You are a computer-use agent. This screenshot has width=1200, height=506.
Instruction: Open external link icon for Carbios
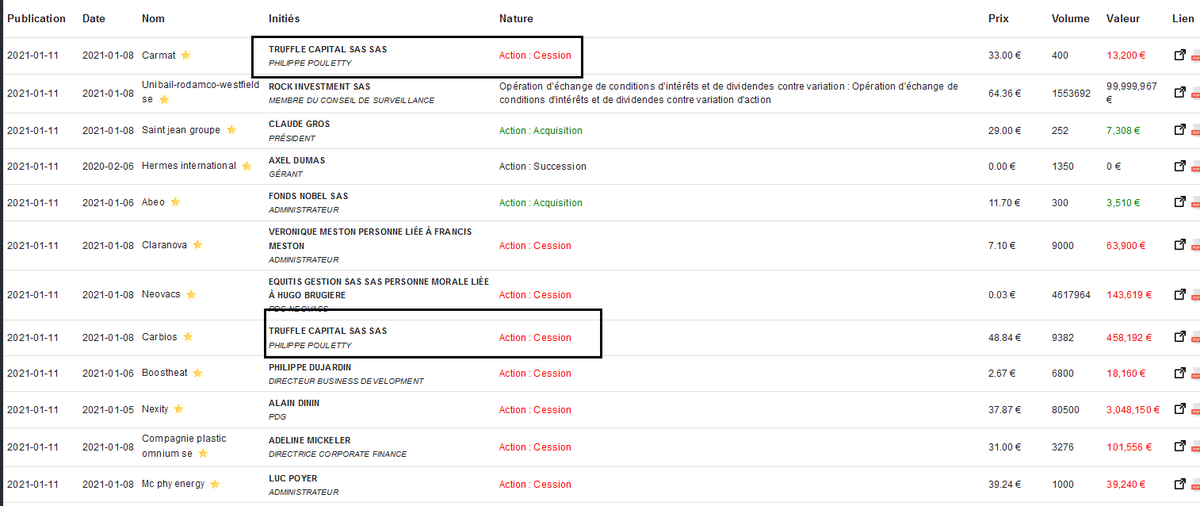[x=1180, y=337]
